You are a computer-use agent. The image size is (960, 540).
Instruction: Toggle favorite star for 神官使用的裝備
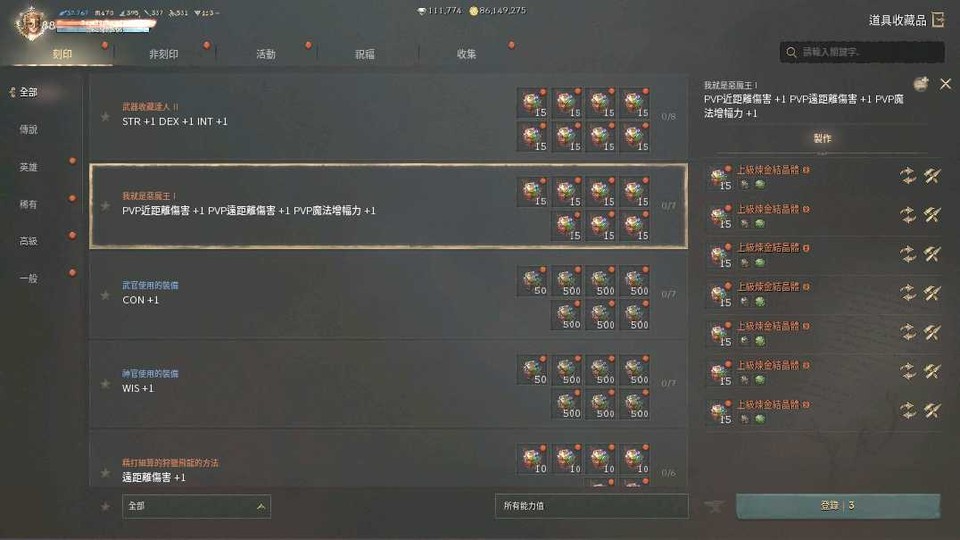click(105, 384)
